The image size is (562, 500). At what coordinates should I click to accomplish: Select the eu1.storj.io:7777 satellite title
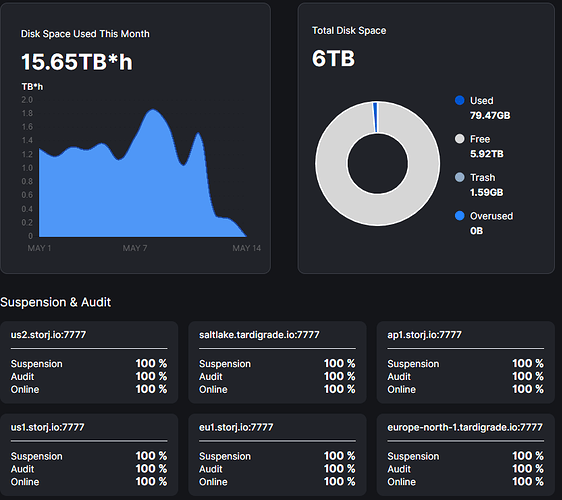pos(236,427)
